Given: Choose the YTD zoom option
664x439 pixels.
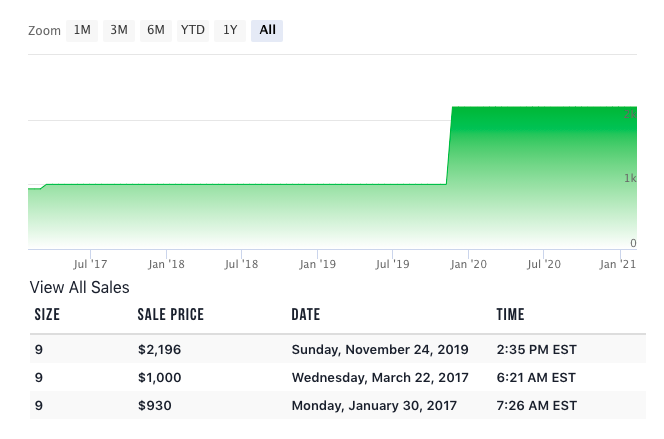Looking at the screenshot, I should point(193,30).
